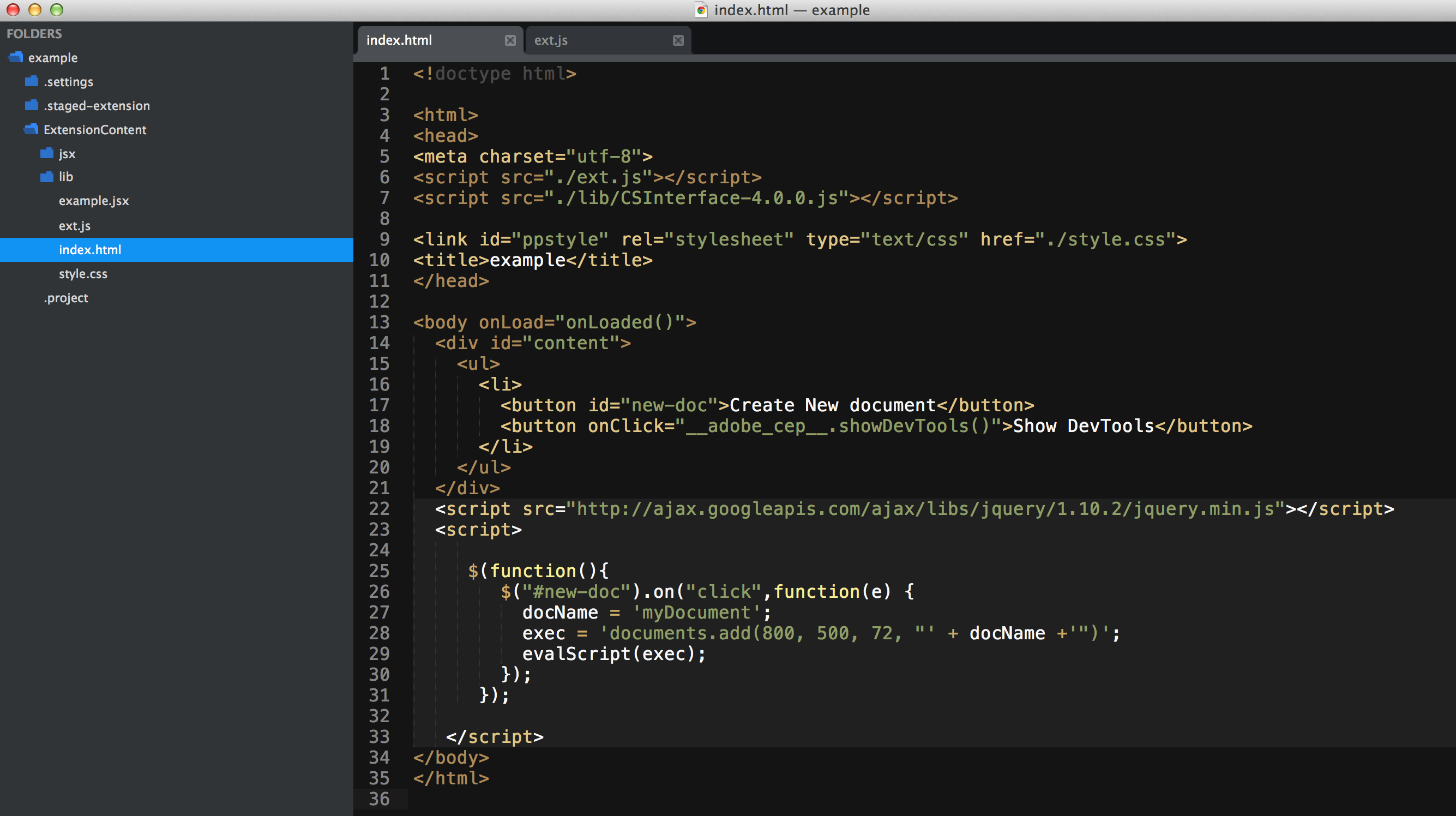
Task: Click the FOLDERS sidebar header
Action: [34, 33]
